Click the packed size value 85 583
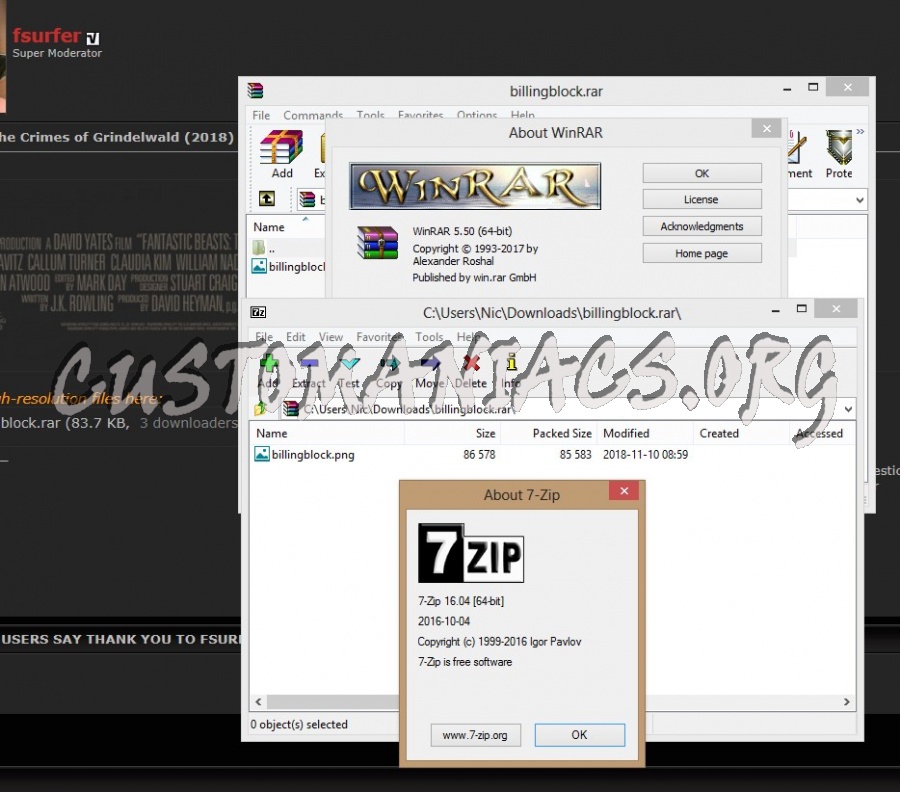Image resolution: width=900 pixels, height=792 pixels. pos(575,455)
